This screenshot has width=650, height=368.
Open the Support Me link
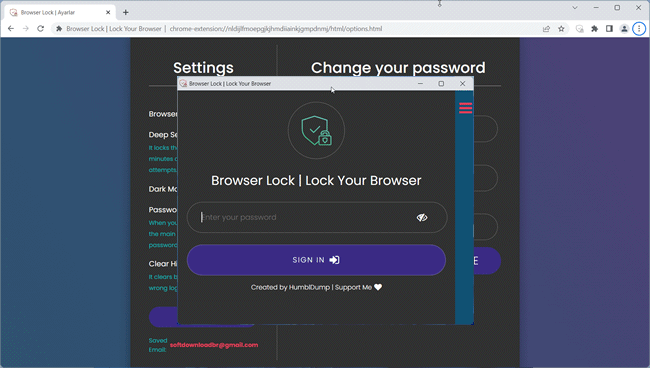pyautogui.click(x=358, y=287)
